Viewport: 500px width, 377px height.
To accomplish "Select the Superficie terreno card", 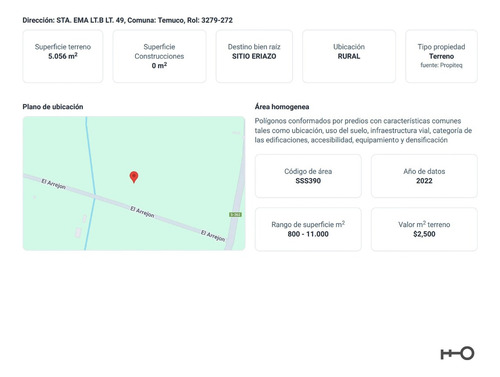I will pos(63,56).
